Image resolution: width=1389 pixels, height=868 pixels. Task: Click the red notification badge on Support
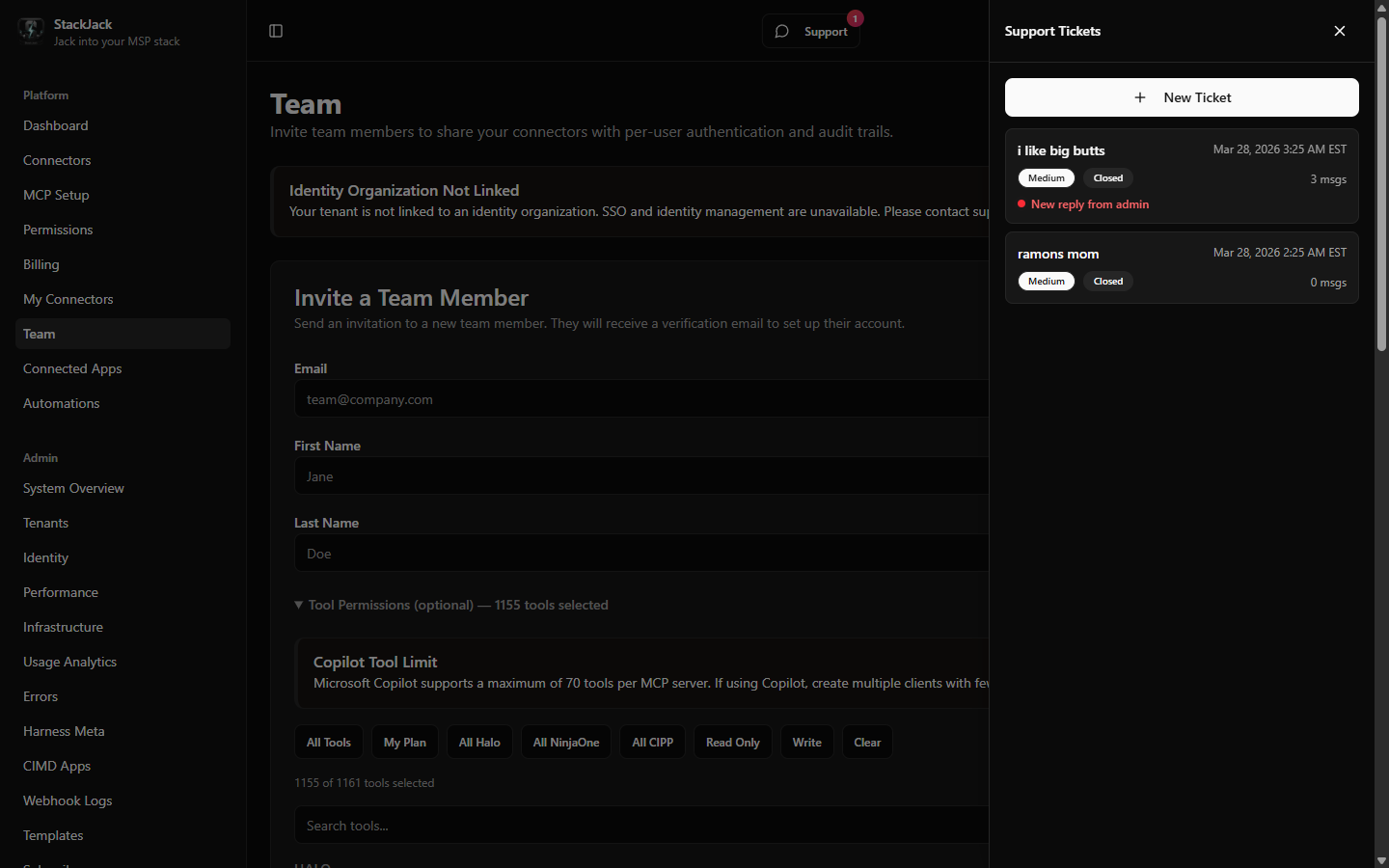coord(855,18)
